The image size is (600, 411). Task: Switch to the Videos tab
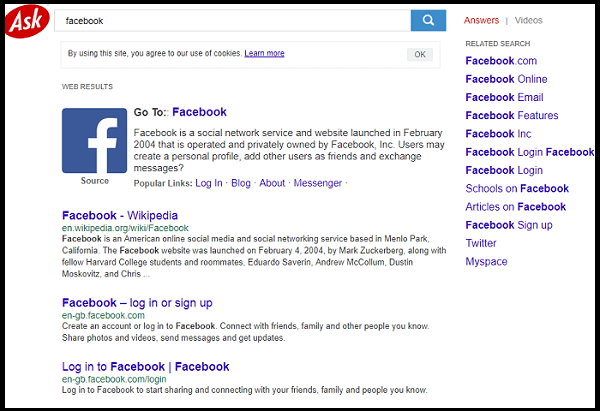(528, 20)
